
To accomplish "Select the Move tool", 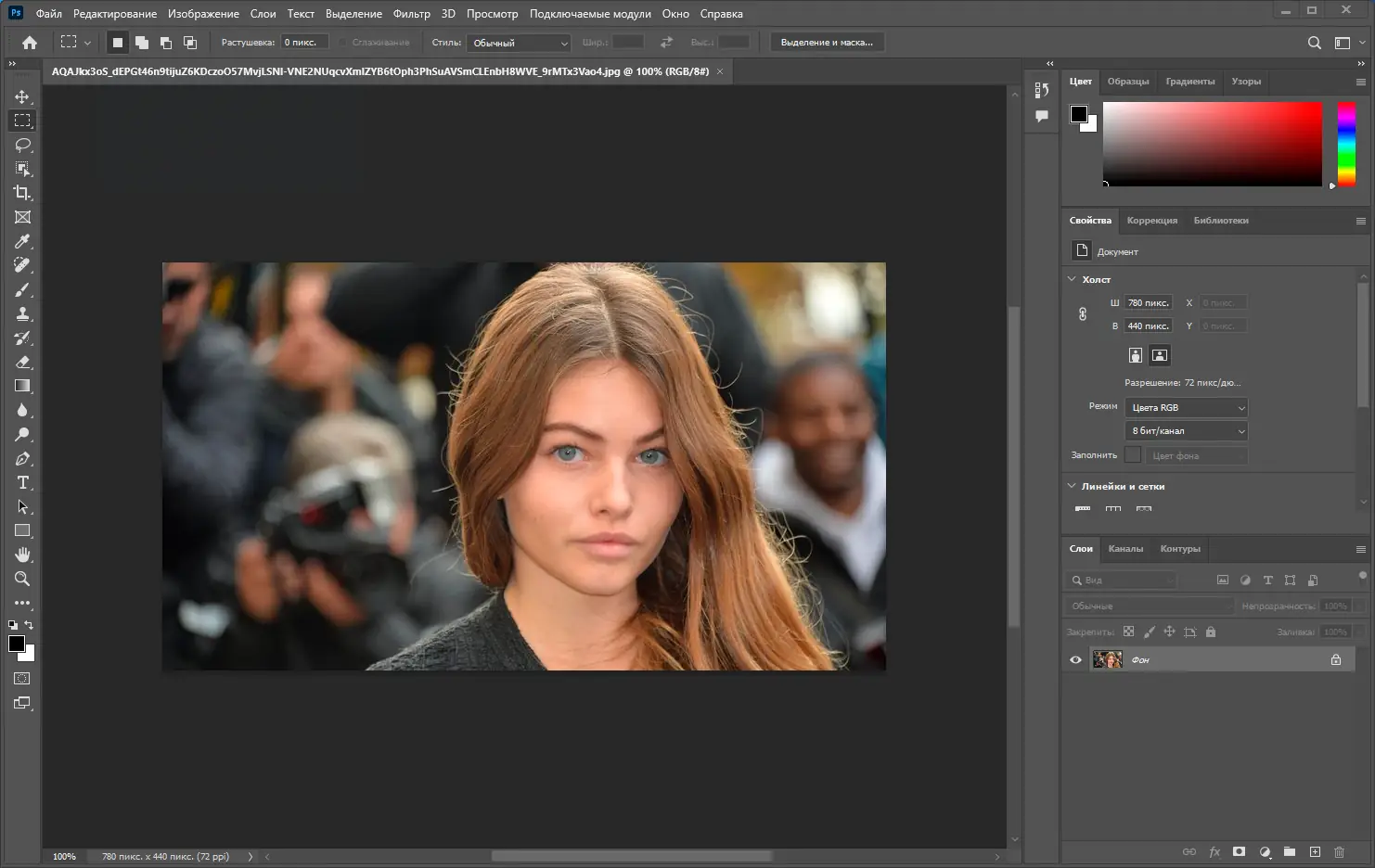I will [x=22, y=96].
